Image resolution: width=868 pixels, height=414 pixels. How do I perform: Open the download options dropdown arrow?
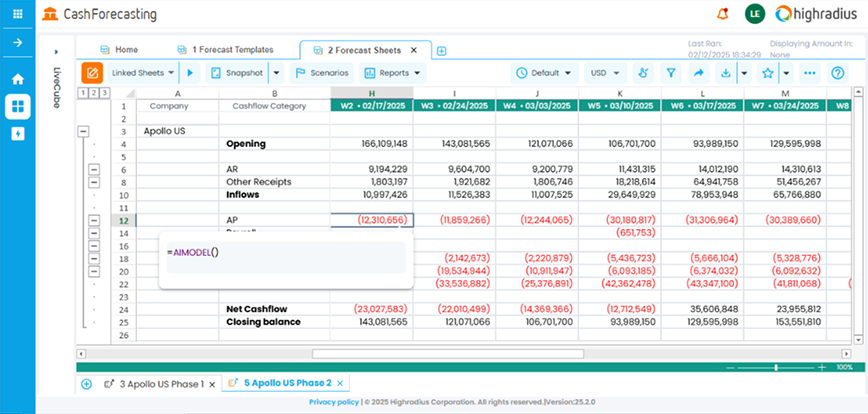[745, 73]
